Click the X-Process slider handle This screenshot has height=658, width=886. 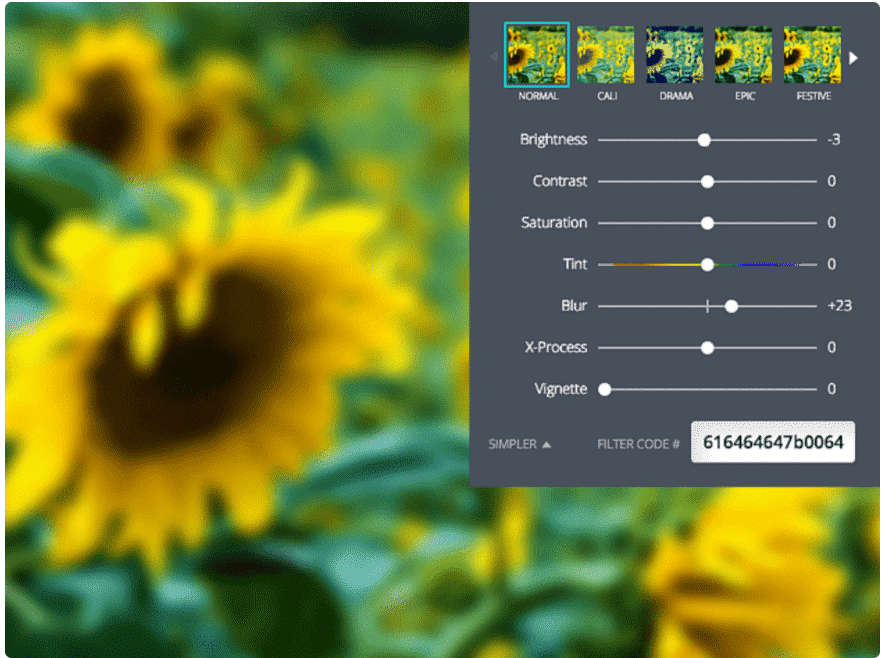(707, 348)
